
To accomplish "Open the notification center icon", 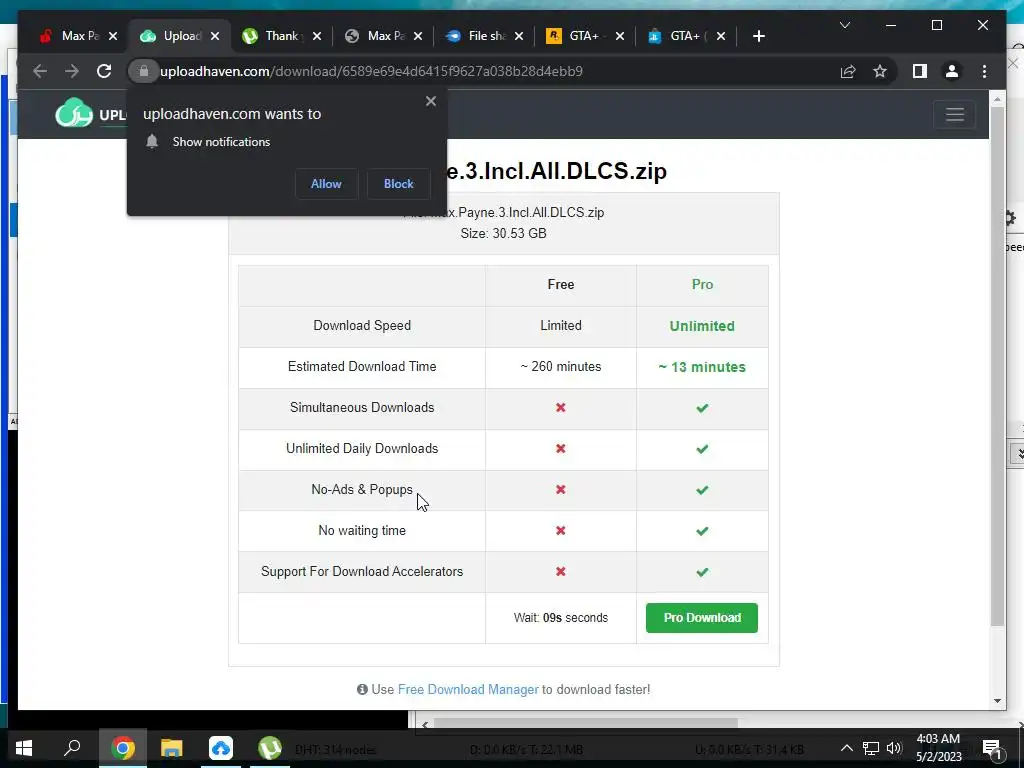I will click(992, 748).
